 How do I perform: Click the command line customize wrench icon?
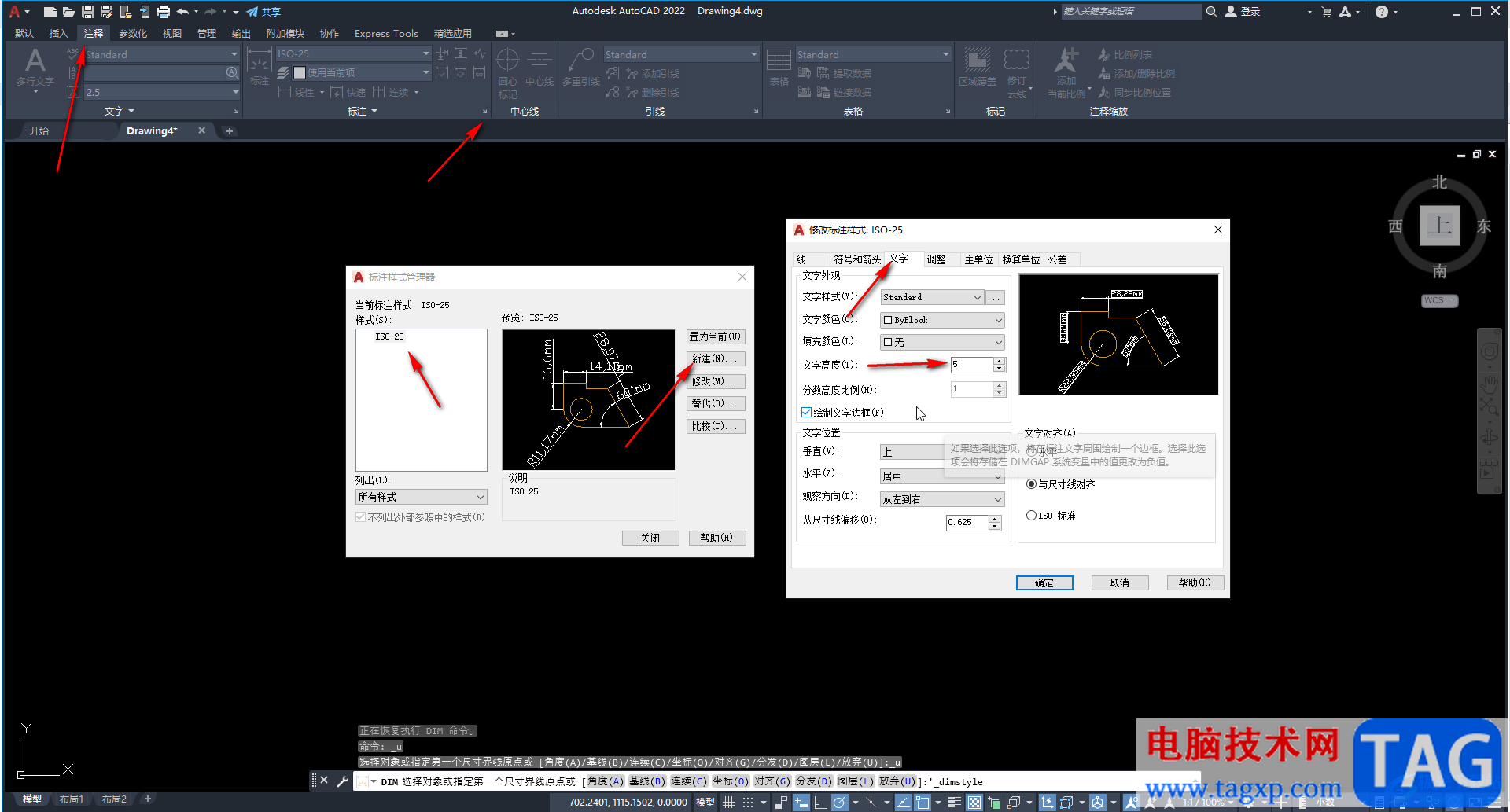point(342,781)
